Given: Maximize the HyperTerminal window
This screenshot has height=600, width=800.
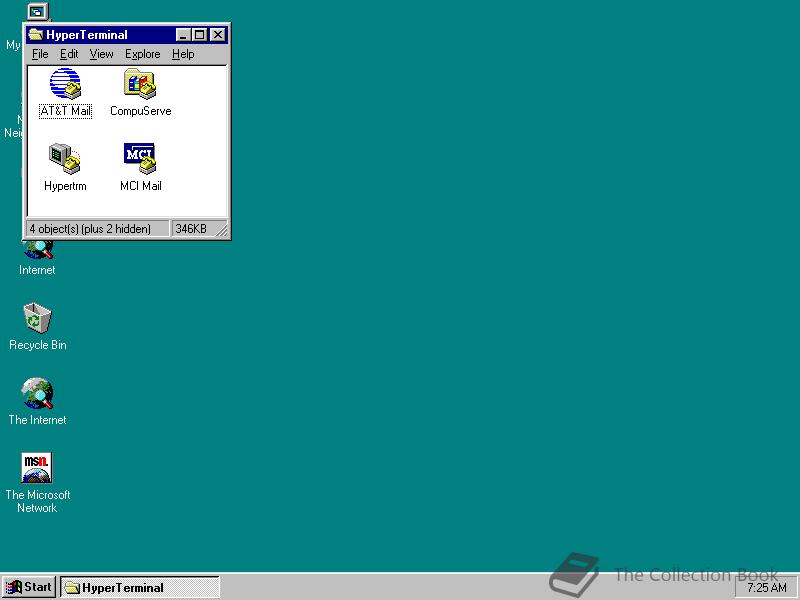Looking at the screenshot, I should click(x=199, y=35).
